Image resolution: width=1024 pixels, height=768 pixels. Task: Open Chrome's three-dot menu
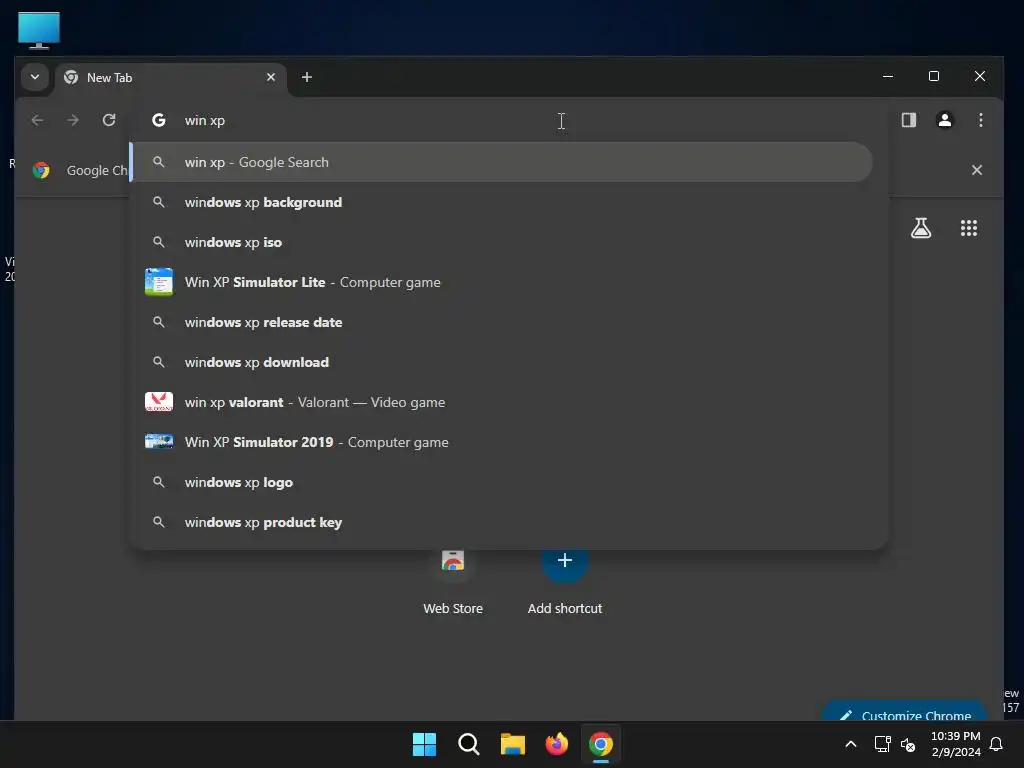point(980,120)
